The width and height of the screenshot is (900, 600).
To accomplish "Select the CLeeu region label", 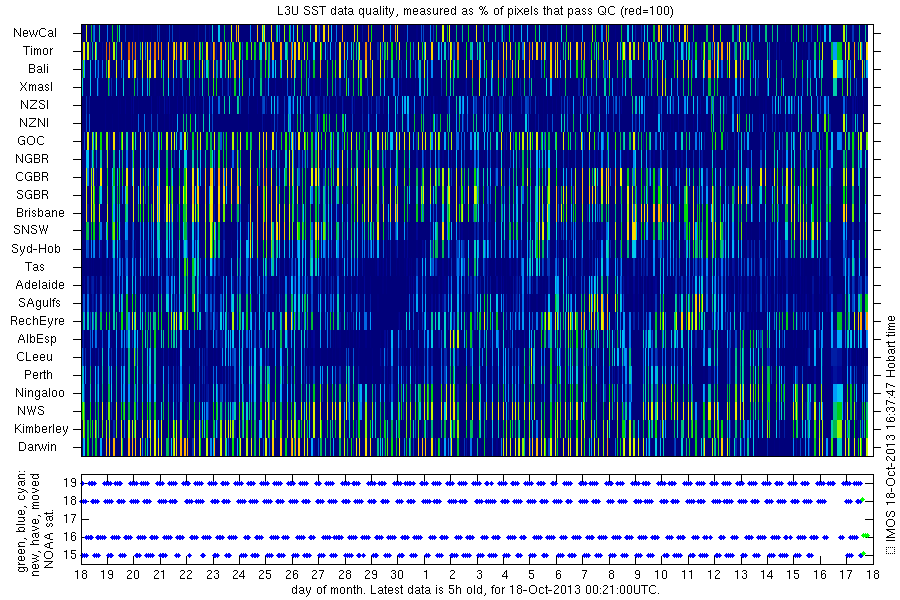I will [x=34, y=357].
